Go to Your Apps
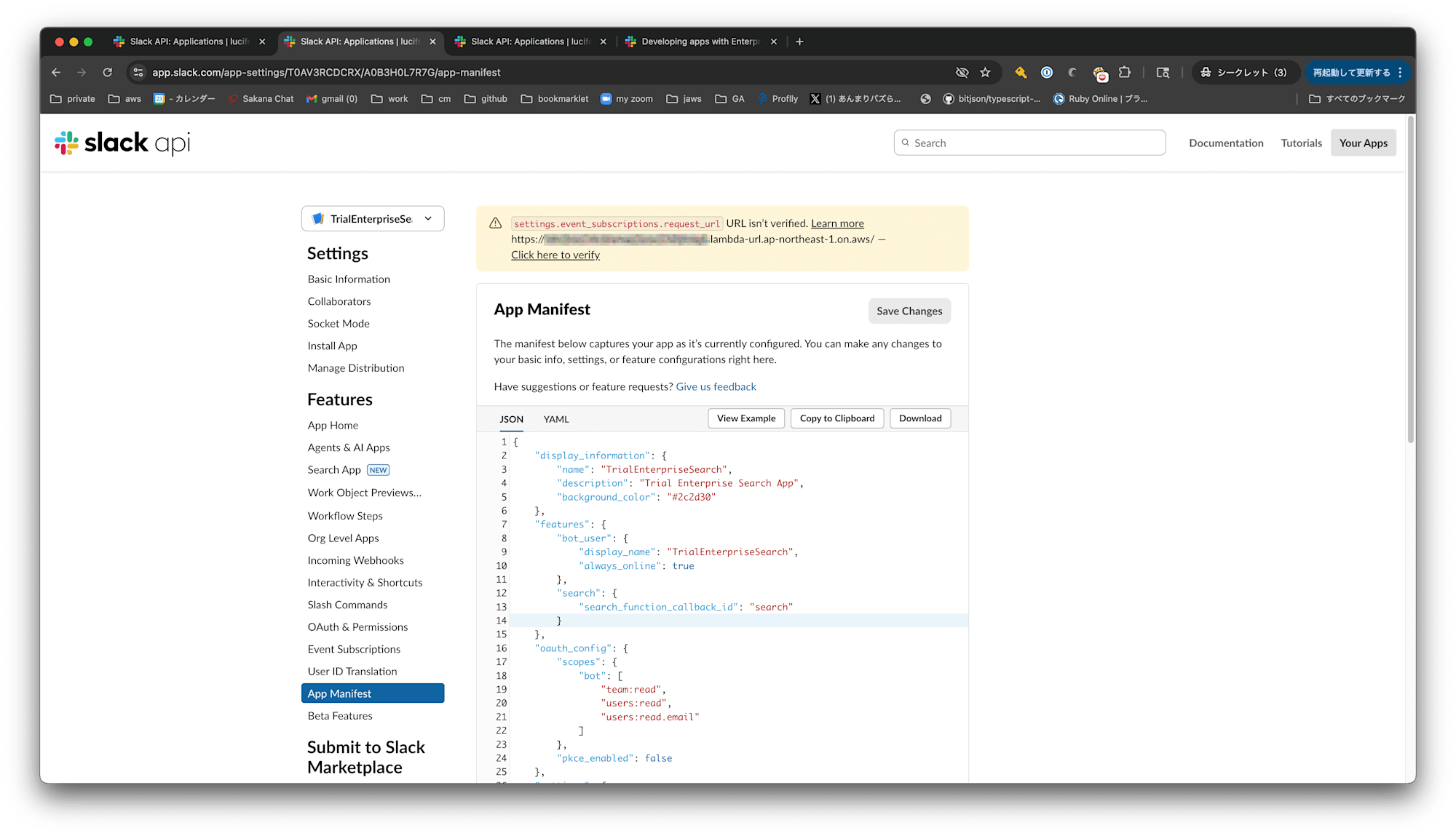 coord(1363,143)
